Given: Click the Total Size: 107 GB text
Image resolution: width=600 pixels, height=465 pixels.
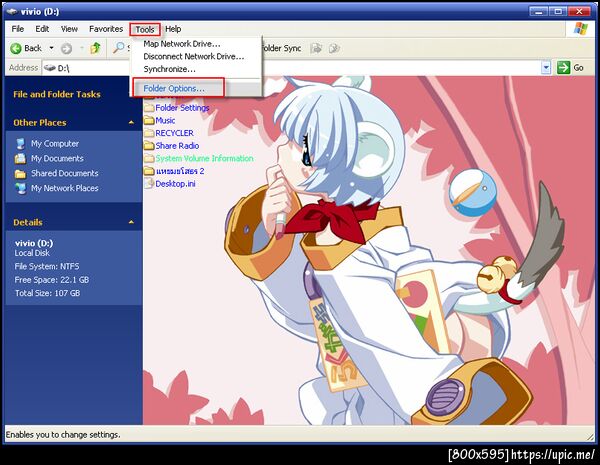Looking at the screenshot, I should 47,293.
